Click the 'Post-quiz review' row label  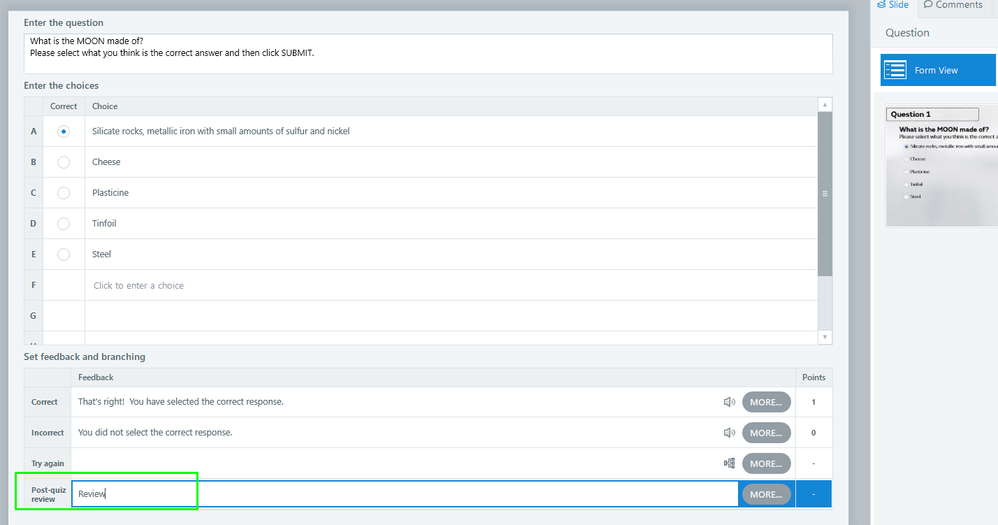point(48,494)
